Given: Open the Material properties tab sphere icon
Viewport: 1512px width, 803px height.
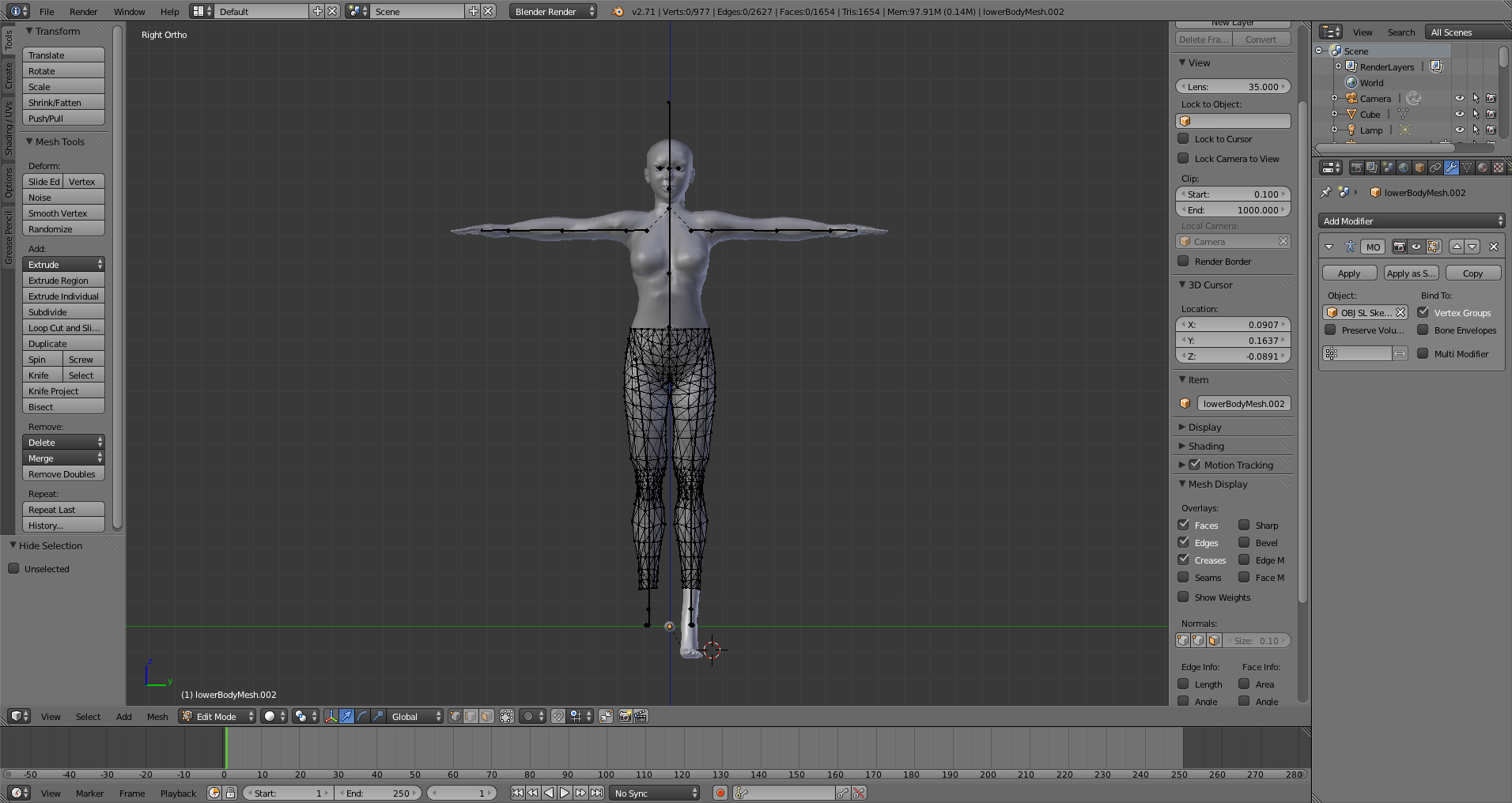Looking at the screenshot, I should click(1483, 168).
